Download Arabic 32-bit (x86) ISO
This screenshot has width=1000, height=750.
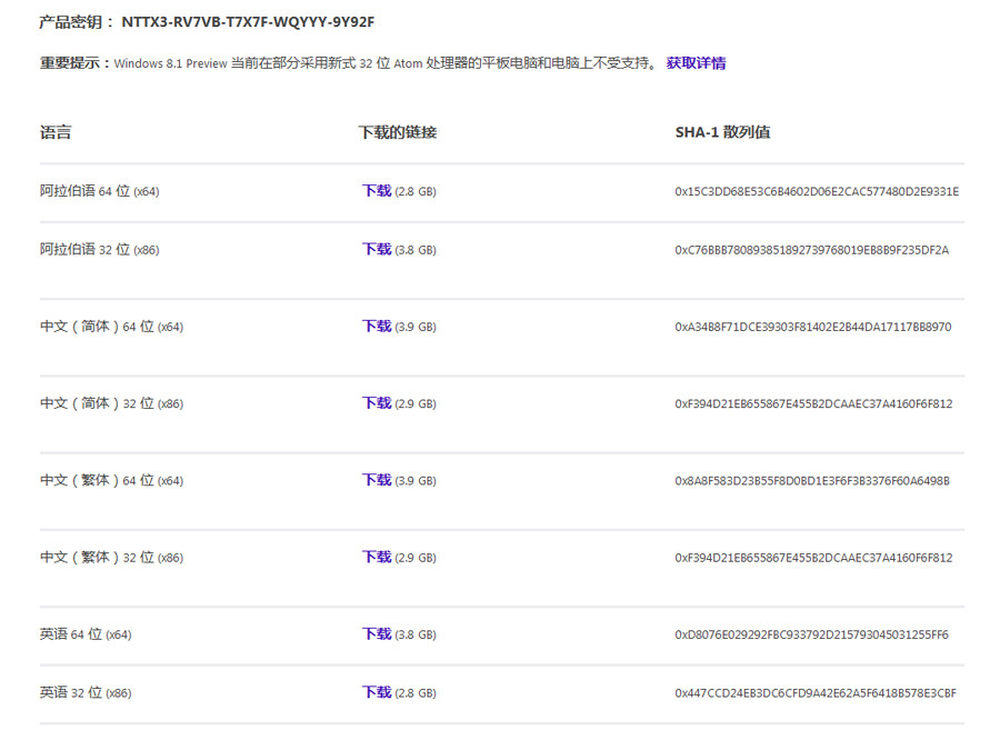pos(376,249)
